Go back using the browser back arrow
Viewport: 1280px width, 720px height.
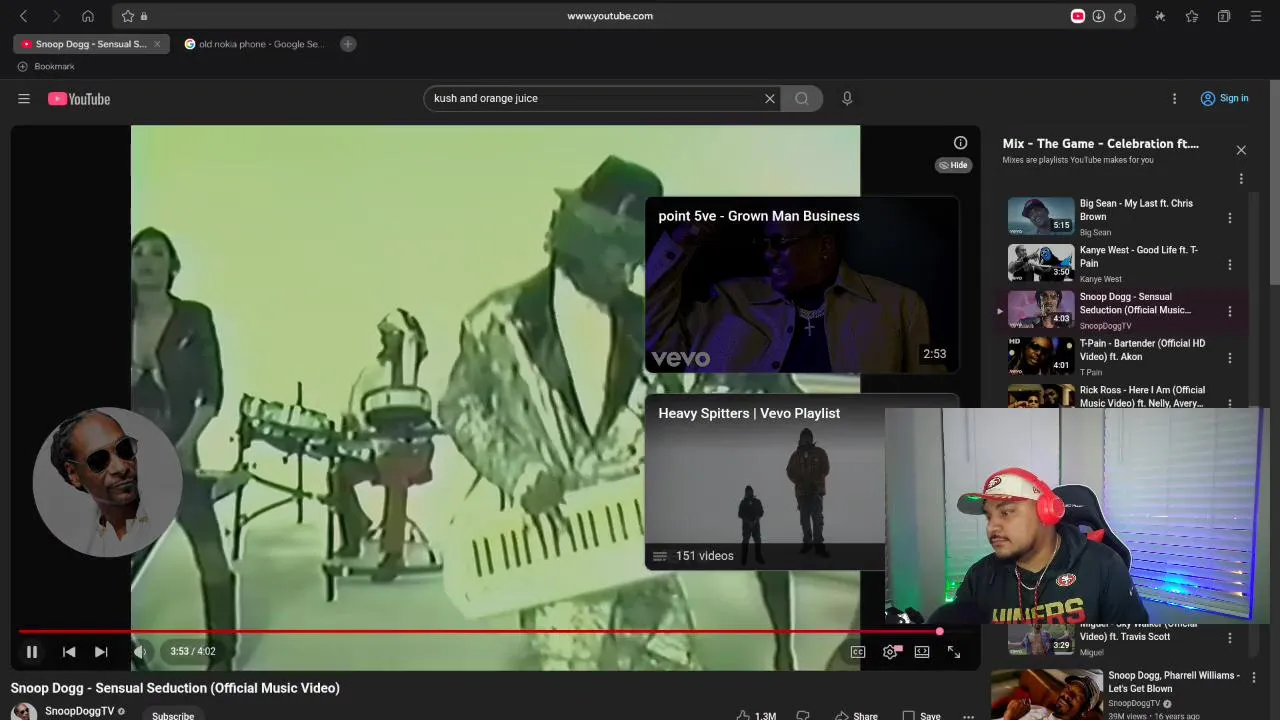(24, 16)
